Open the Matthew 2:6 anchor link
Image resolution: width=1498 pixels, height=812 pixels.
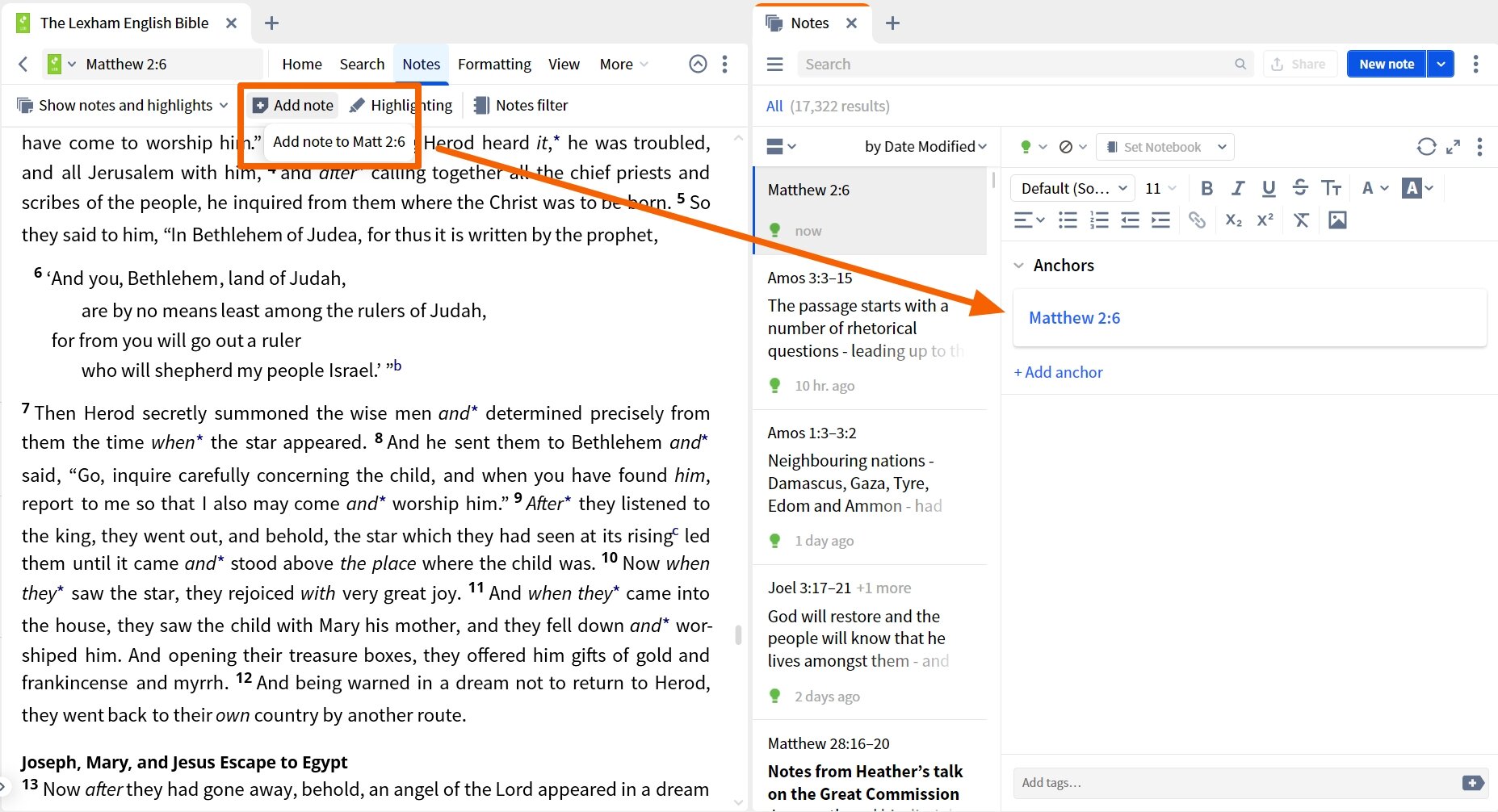pyautogui.click(x=1074, y=318)
